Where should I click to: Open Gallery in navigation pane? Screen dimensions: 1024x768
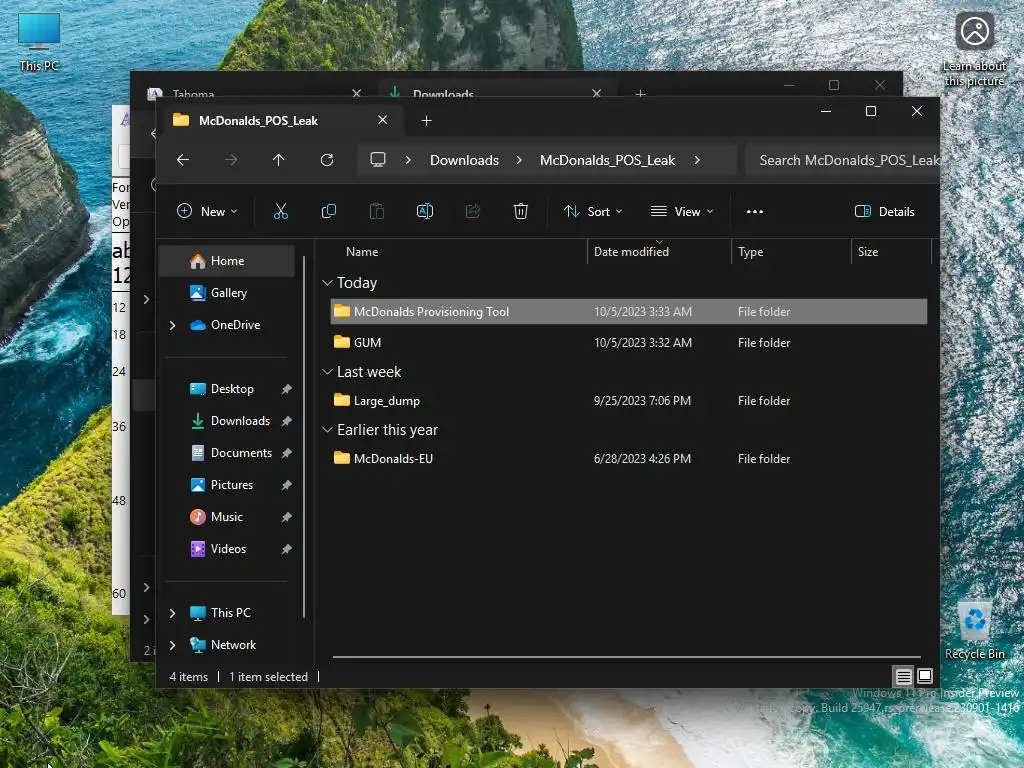pos(227,293)
